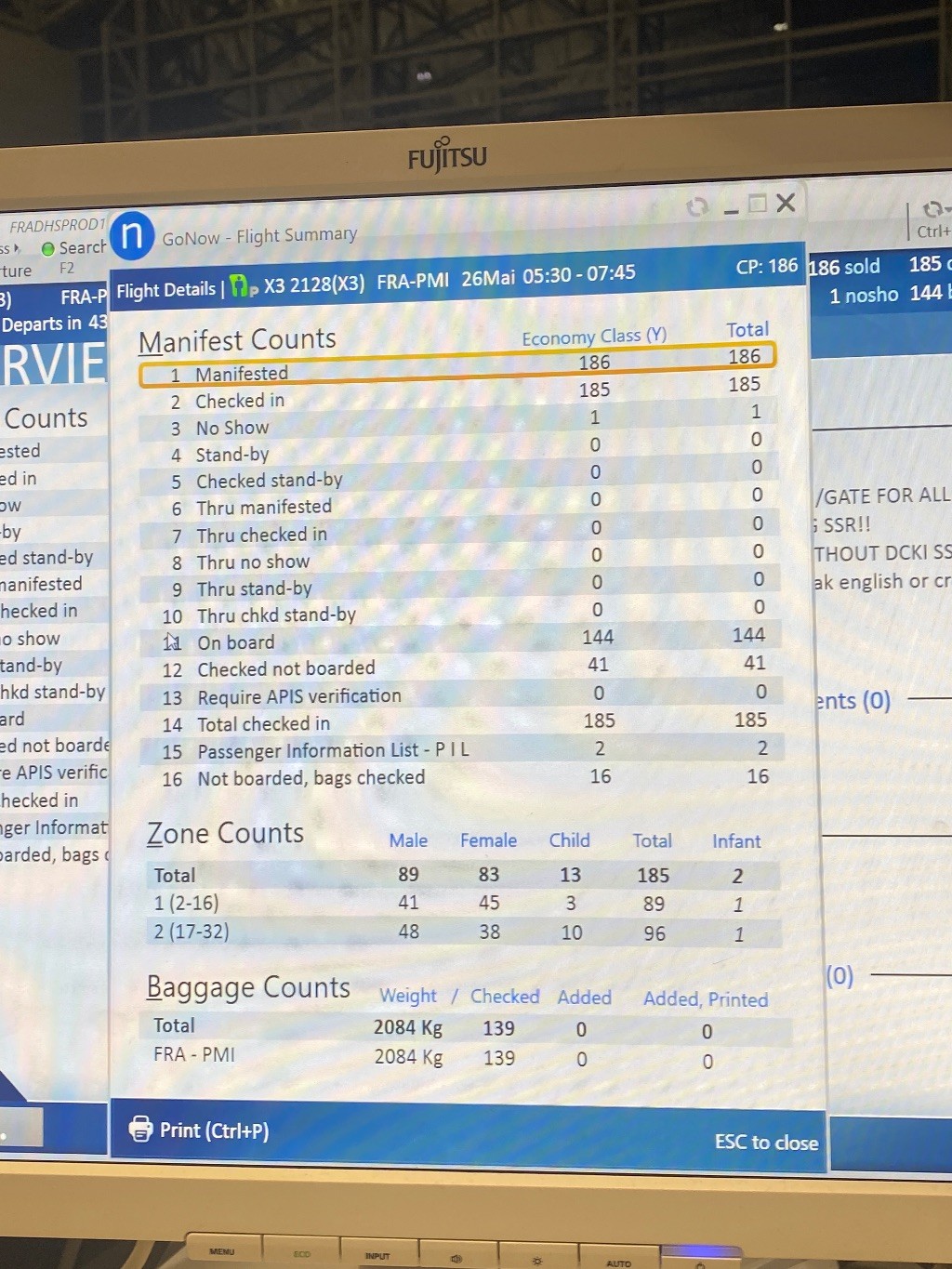Select the On board row
Screen dimensions: 952x1269
[456, 641]
